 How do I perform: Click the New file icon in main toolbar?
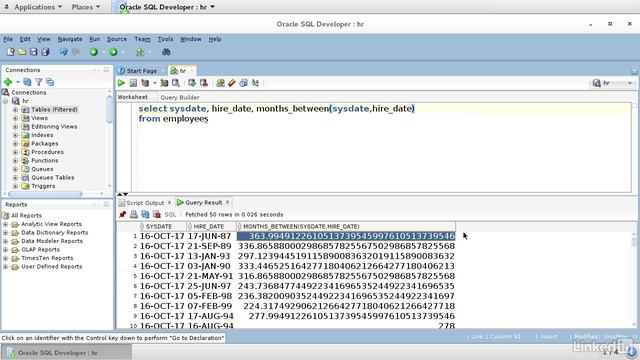click(x=11, y=52)
